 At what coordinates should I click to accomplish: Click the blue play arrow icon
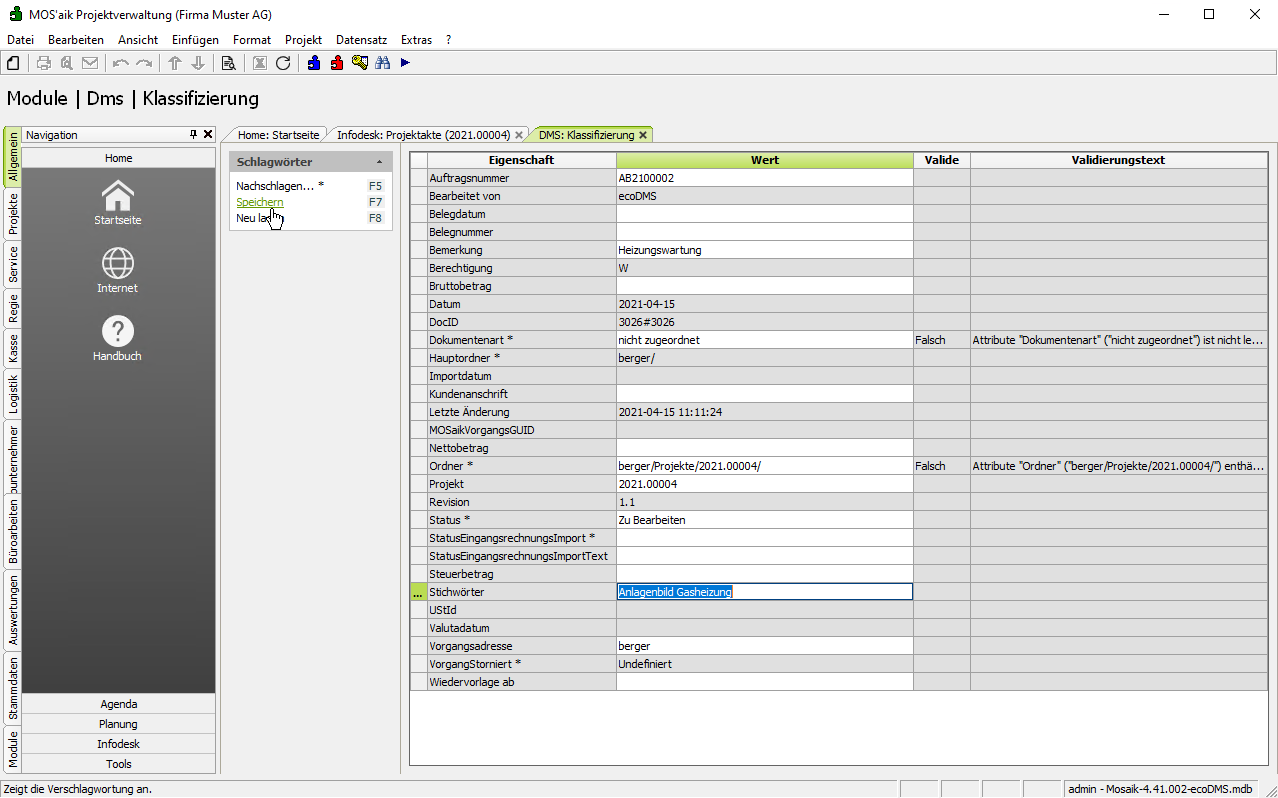click(405, 63)
